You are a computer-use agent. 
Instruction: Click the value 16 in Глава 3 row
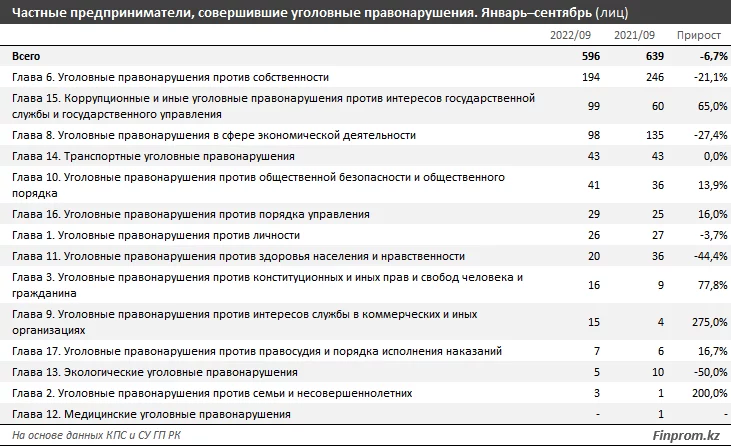pos(593,285)
